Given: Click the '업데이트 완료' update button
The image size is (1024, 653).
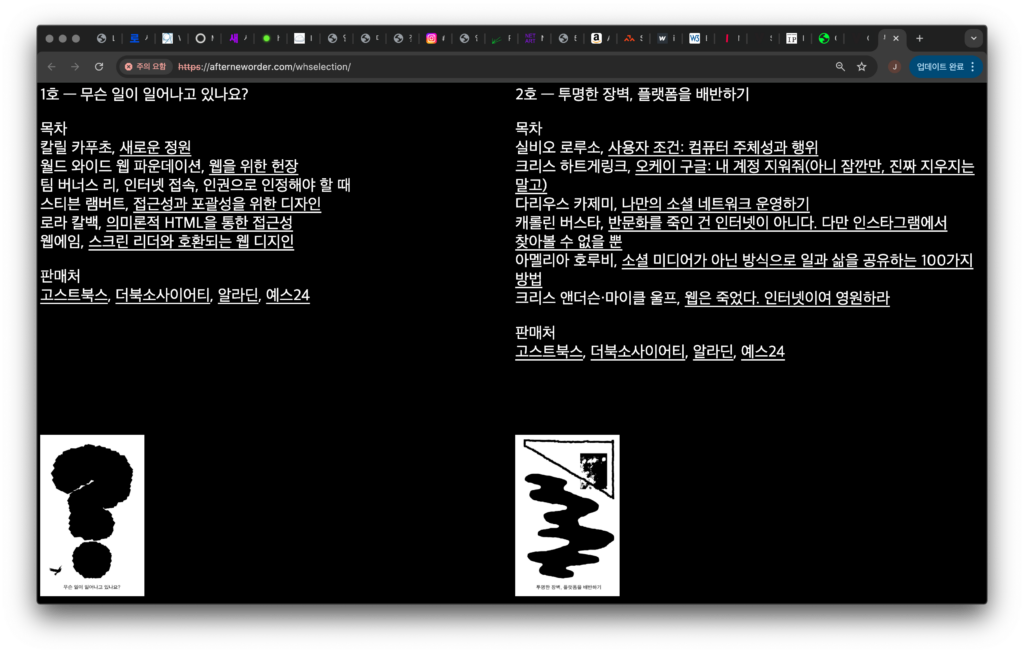Looking at the screenshot, I should click(946, 67).
